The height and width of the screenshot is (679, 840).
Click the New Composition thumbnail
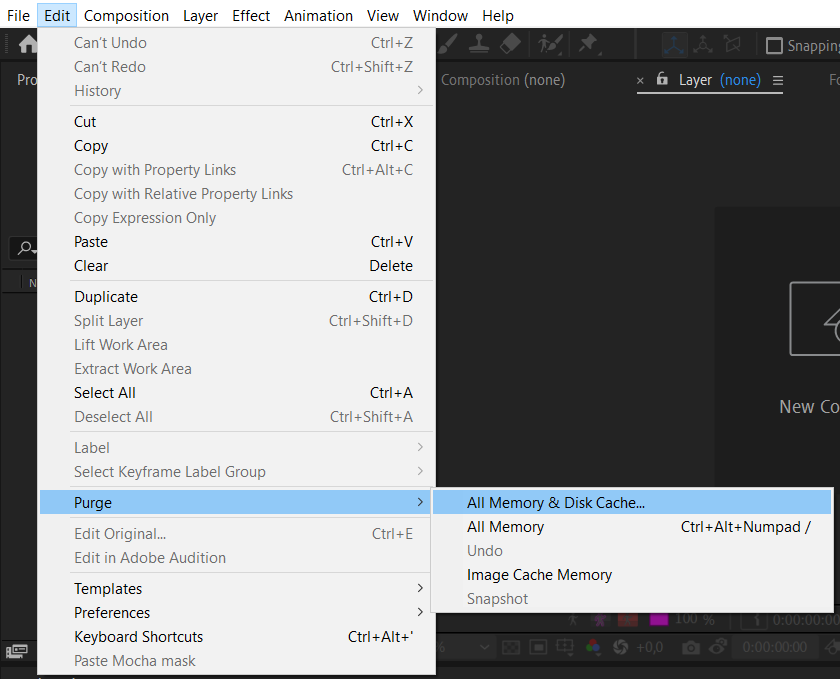(814, 319)
